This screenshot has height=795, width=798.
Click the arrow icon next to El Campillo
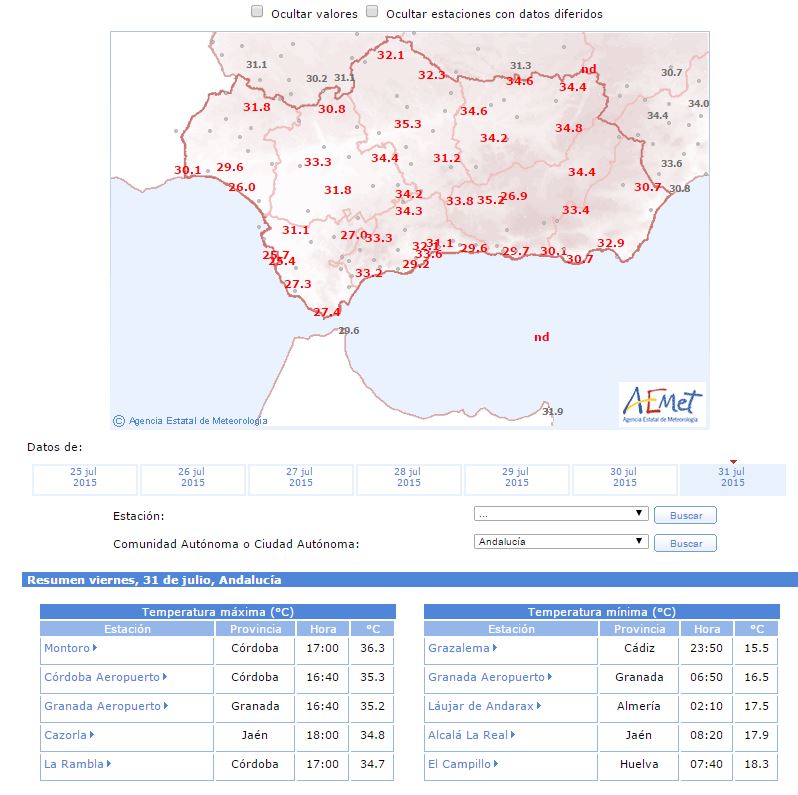[496, 764]
